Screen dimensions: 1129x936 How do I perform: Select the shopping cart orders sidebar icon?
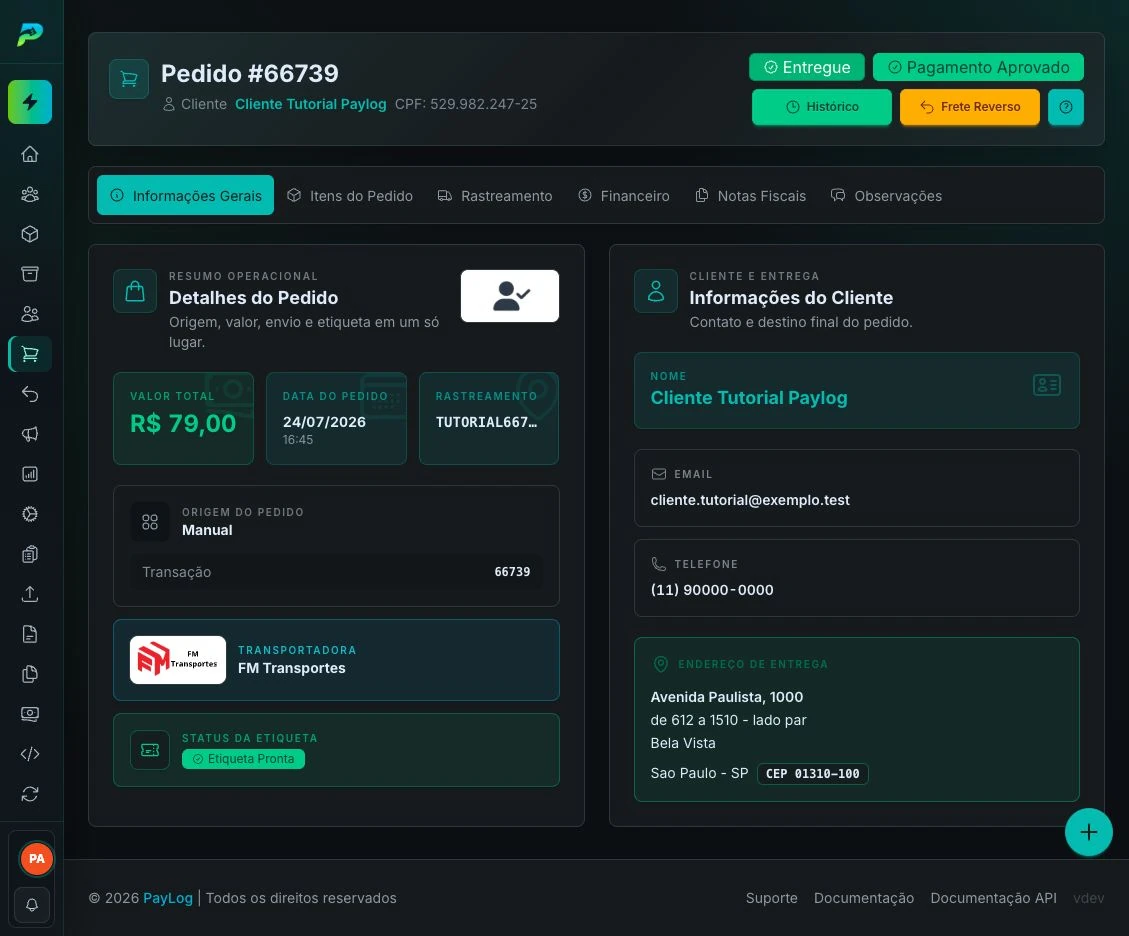click(x=30, y=354)
